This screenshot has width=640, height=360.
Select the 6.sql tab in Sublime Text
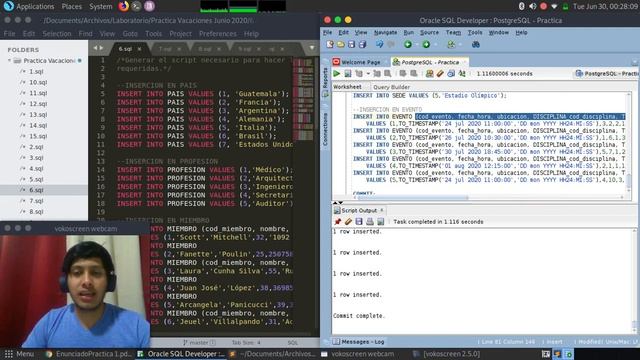click(125, 49)
